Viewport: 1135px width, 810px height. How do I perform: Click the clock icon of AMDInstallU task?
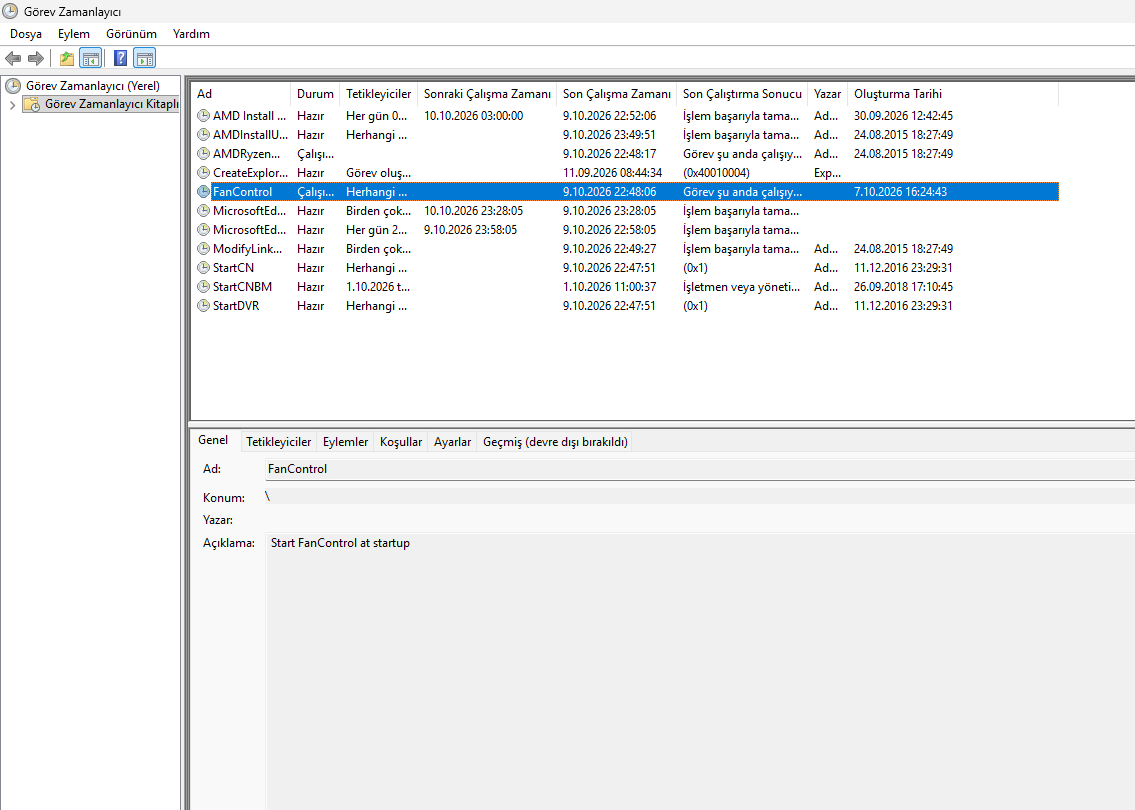203,135
